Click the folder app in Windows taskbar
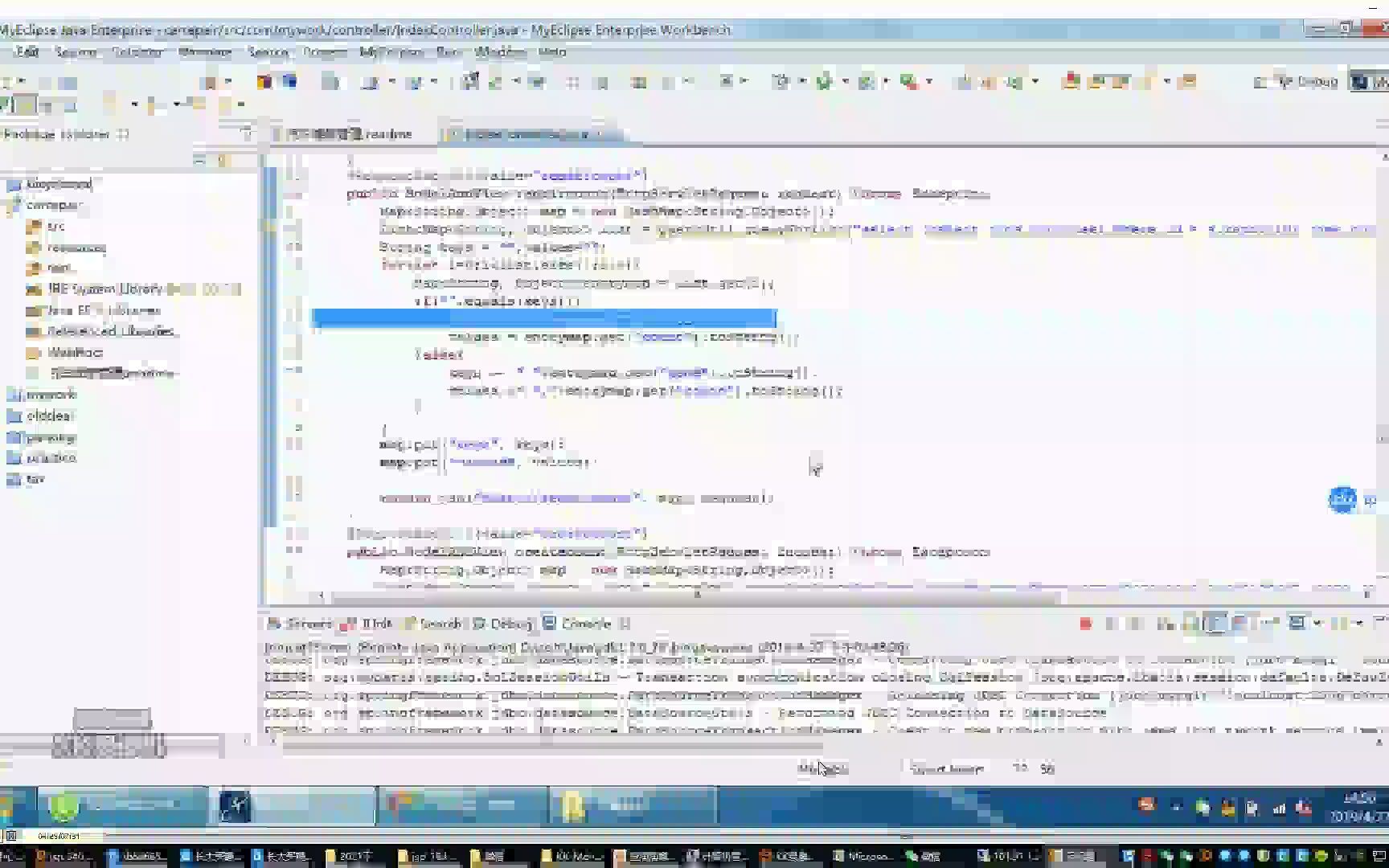This screenshot has width=1389, height=868. 632,805
